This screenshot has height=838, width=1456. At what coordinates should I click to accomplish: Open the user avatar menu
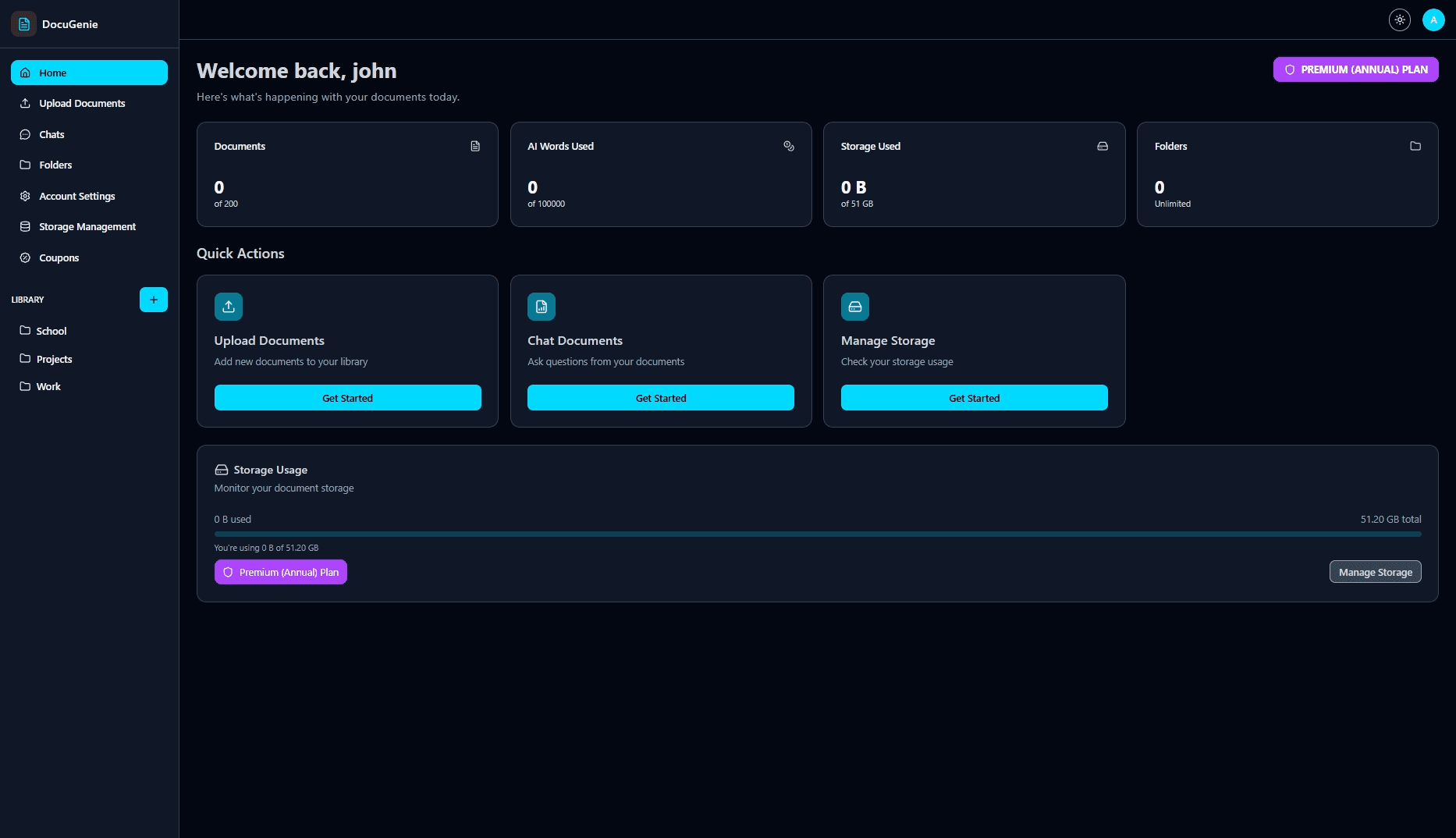1433,20
